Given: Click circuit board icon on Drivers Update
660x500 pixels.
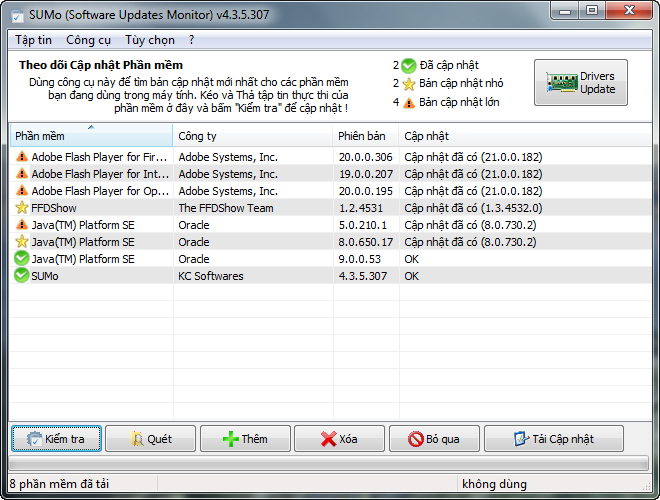Looking at the screenshot, I should pos(562,82).
